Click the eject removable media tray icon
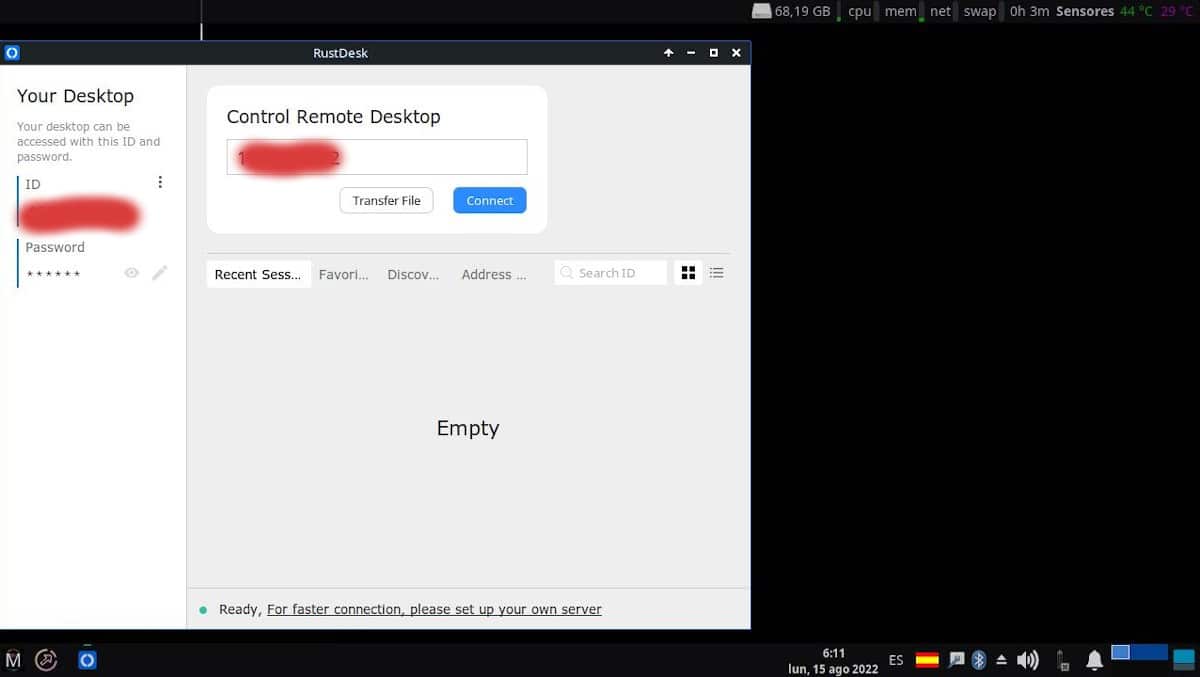The image size is (1200, 677). coord(1002,660)
